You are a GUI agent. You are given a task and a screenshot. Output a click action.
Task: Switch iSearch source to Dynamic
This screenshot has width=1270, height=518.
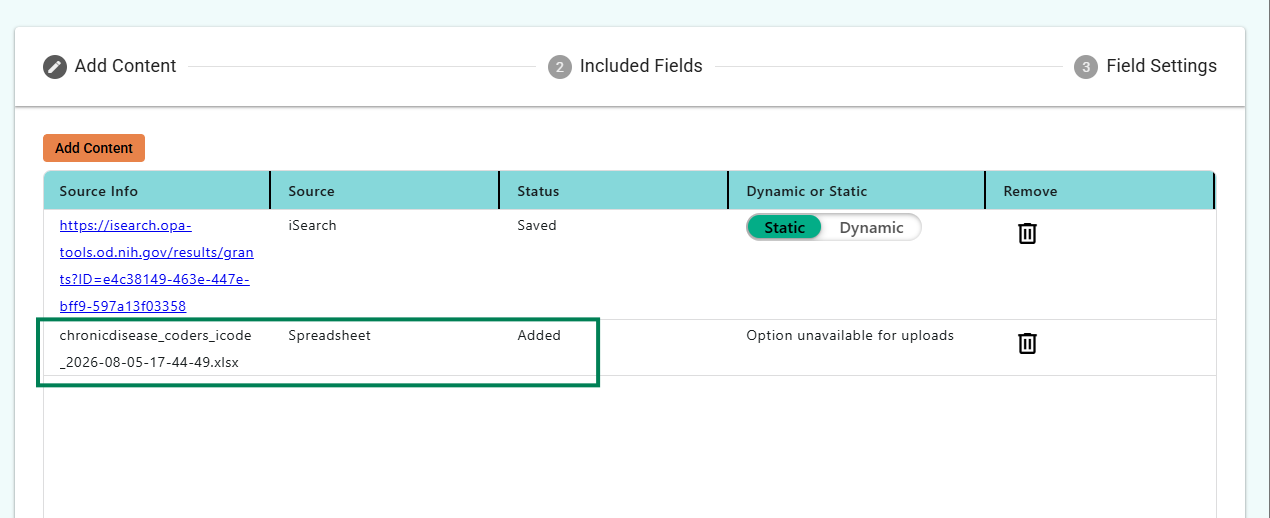(871, 227)
